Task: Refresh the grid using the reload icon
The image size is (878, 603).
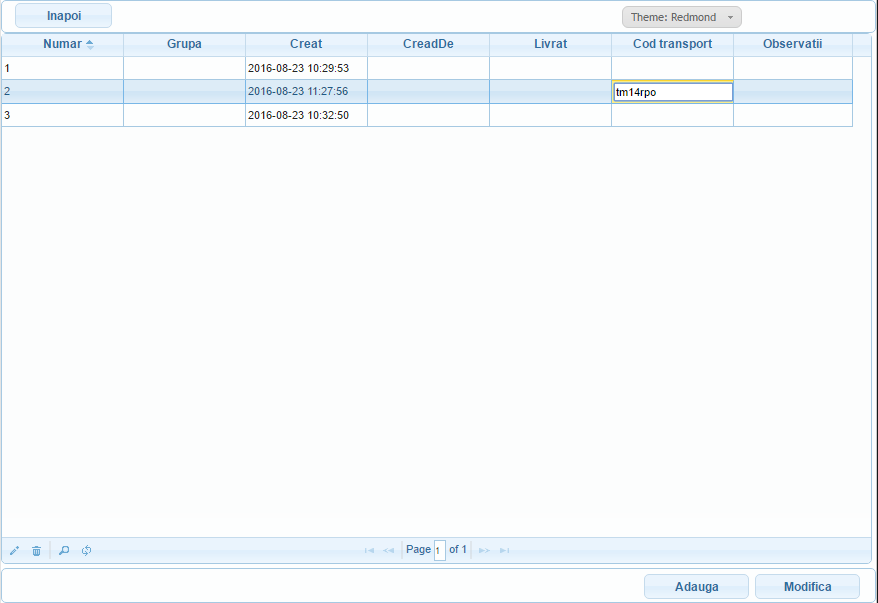Action: click(86, 550)
